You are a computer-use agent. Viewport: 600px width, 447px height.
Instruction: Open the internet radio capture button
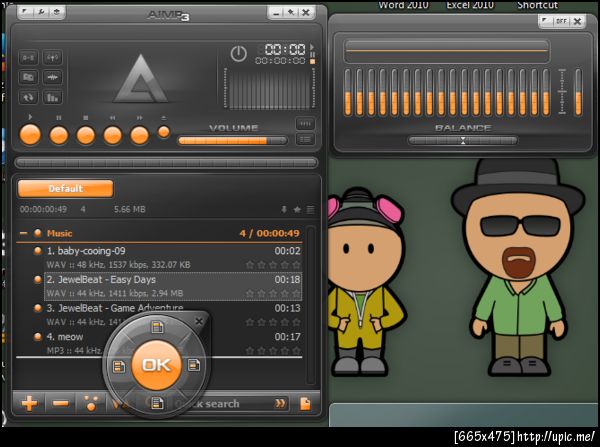tap(52, 58)
